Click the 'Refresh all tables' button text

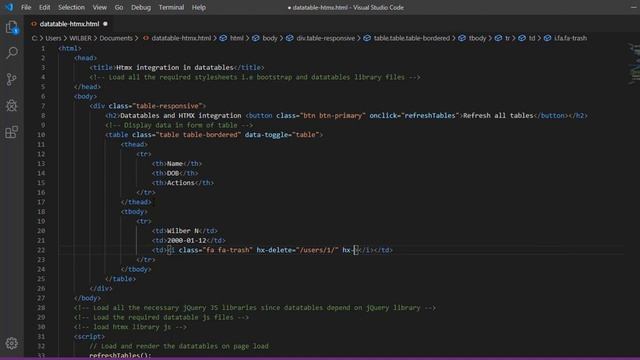pos(498,116)
